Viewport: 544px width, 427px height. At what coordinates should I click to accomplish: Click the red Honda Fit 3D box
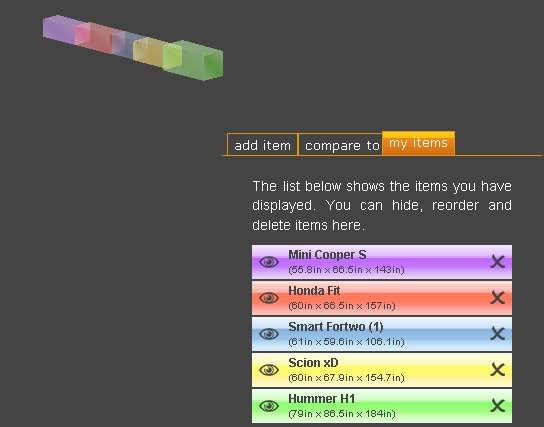[99, 37]
